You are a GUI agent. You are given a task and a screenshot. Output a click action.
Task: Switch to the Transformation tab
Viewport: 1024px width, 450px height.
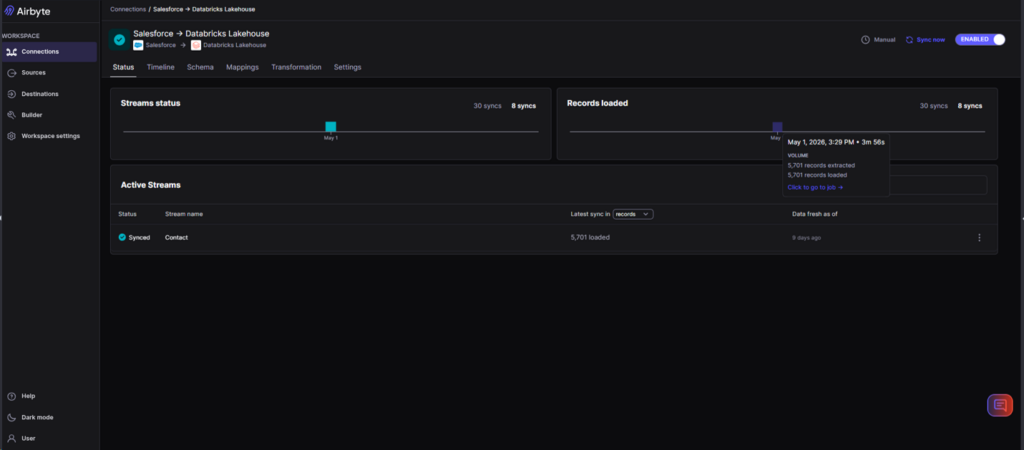pos(296,67)
